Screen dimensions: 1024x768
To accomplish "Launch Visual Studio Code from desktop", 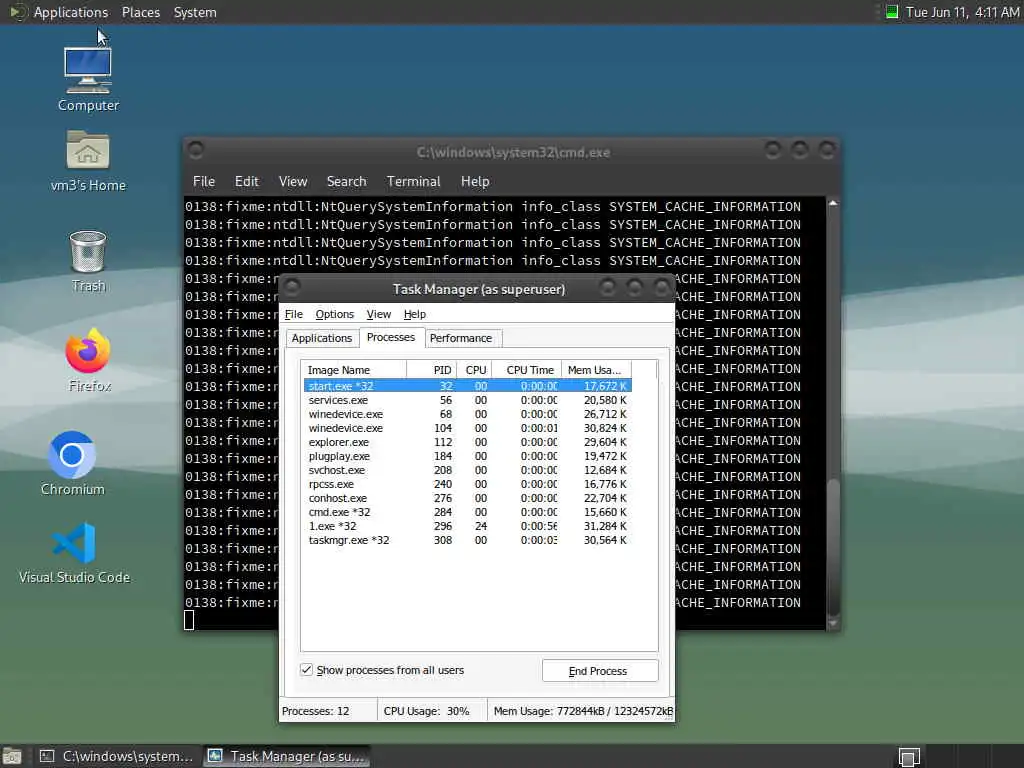I will click(x=74, y=552).
